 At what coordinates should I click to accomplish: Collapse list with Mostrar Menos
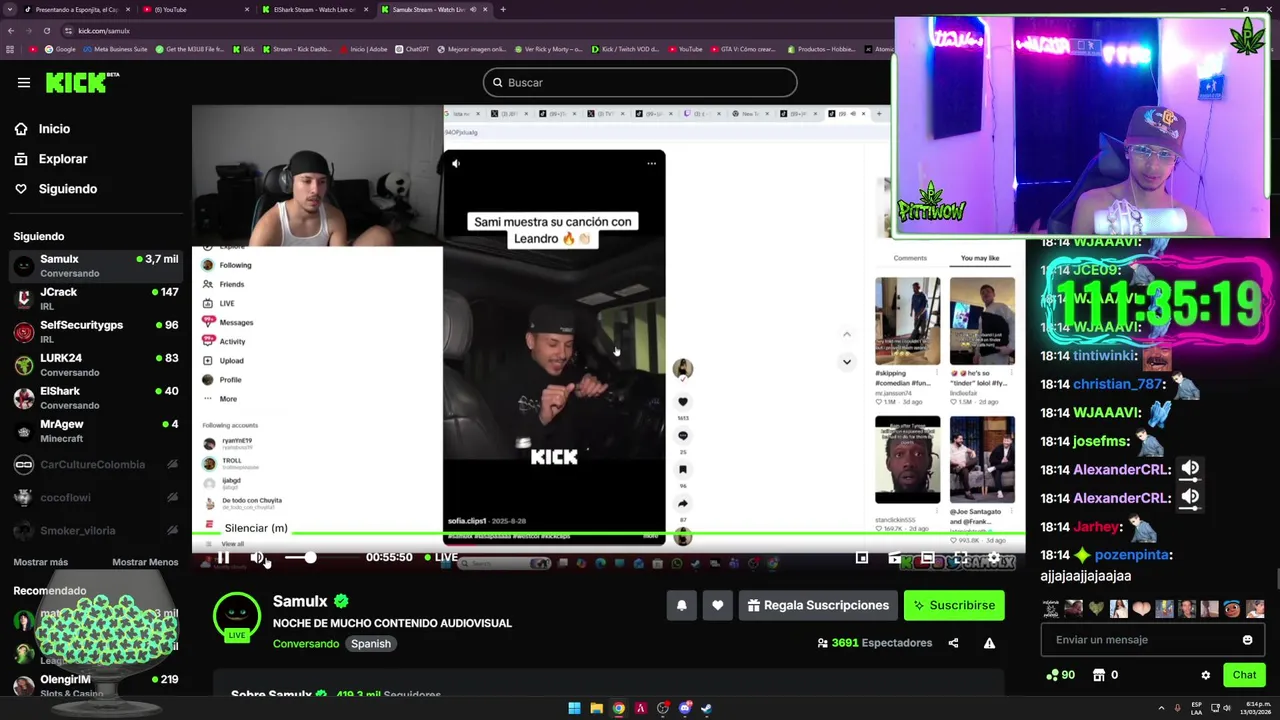click(145, 562)
